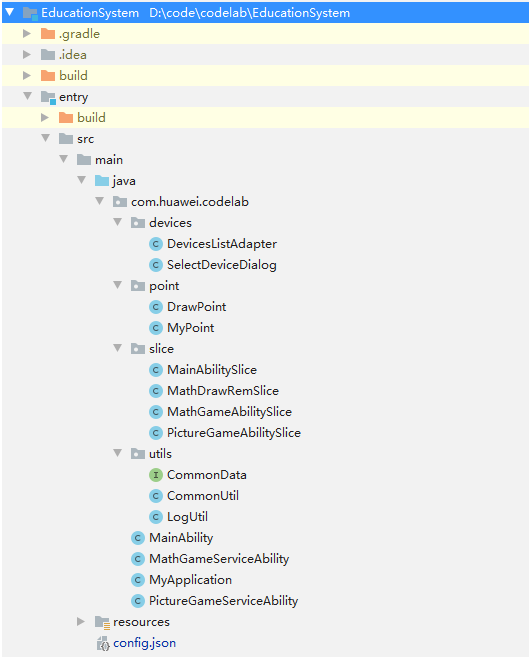Click the com.huawei.codelab package icon
Image resolution: width=531 pixels, height=657 pixels.
click(x=120, y=202)
